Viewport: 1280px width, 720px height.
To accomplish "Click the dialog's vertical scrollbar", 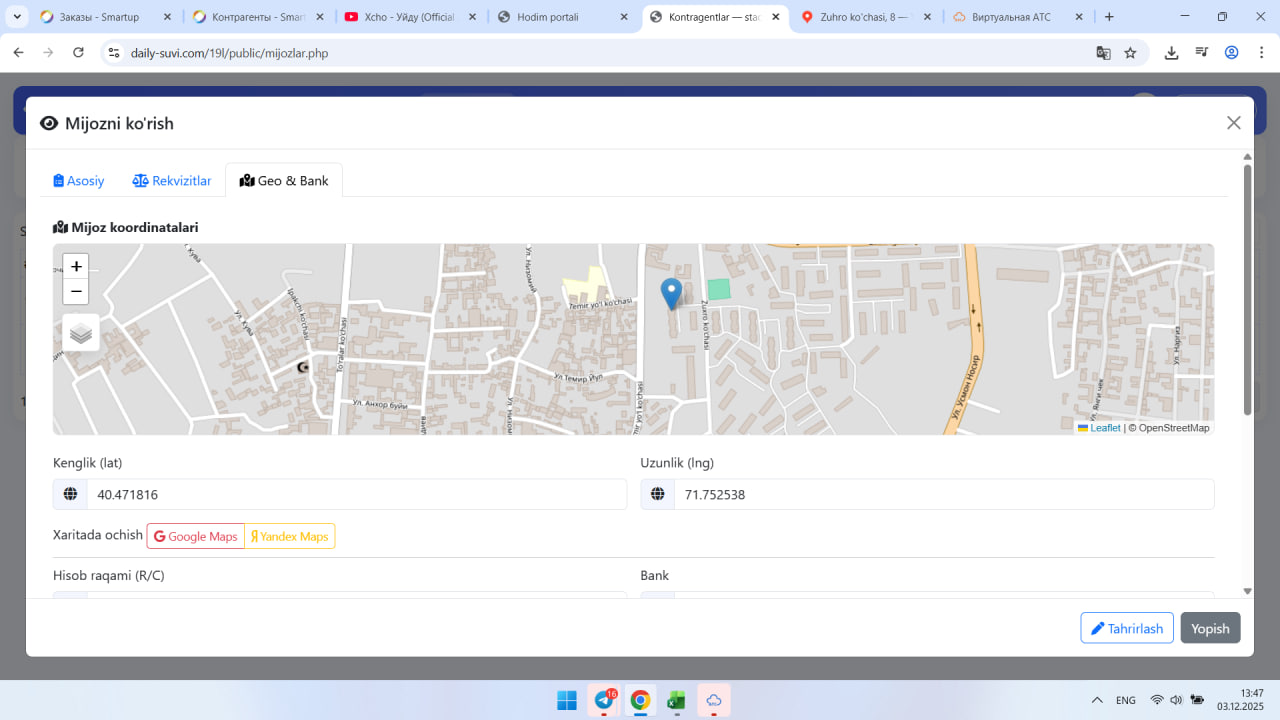I will [1247, 289].
